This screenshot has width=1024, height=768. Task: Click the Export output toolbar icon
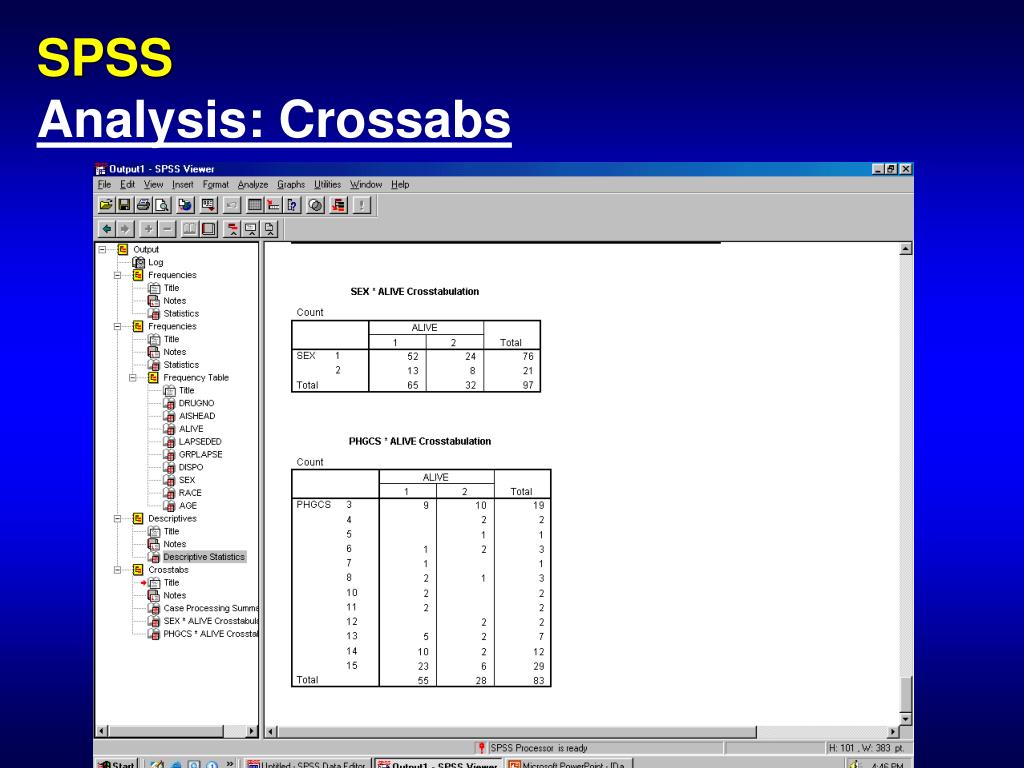coord(185,205)
